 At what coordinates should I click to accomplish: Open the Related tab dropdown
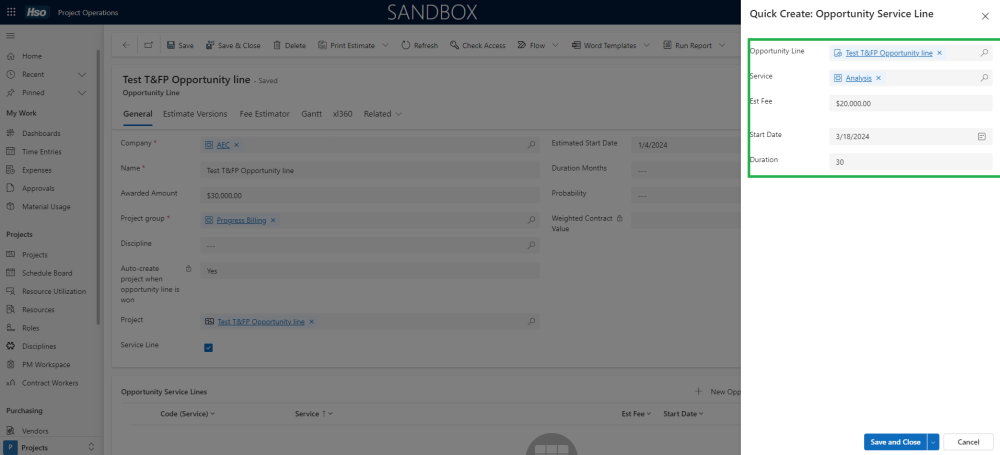click(x=383, y=114)
